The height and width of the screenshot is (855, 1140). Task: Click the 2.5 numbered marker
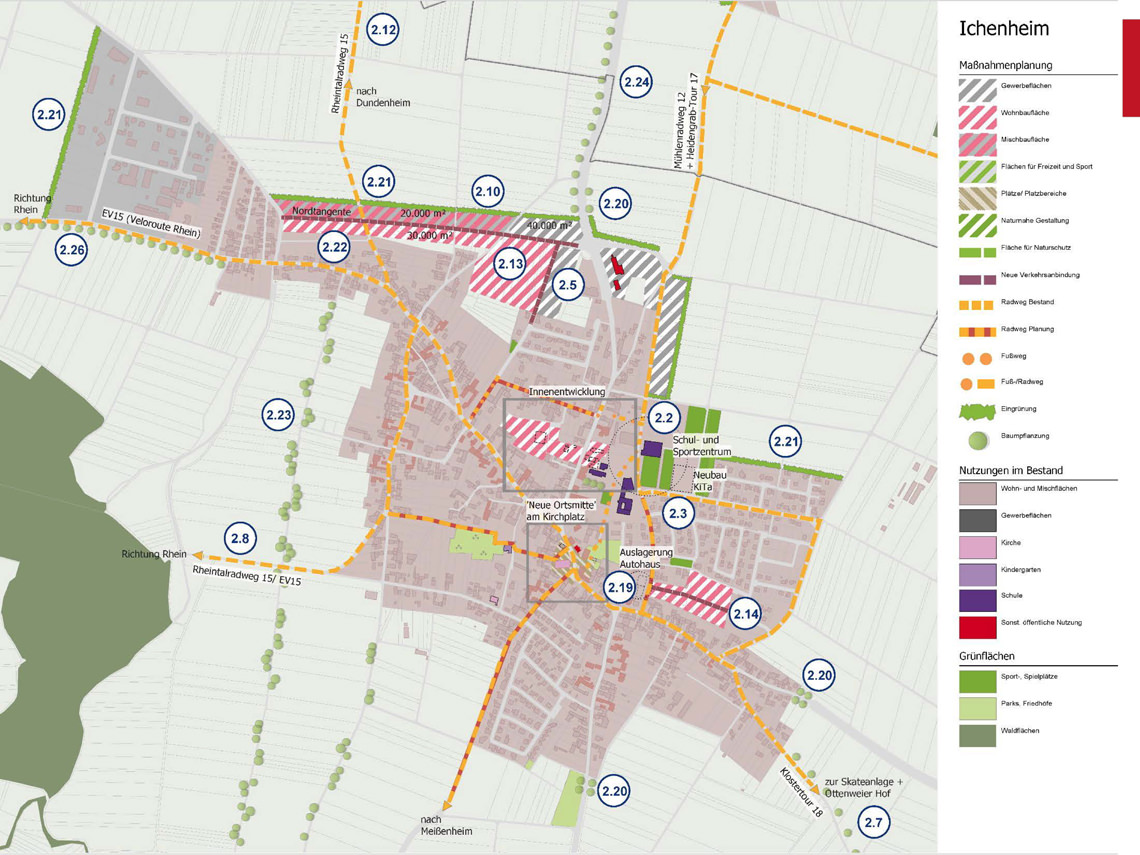[567, 285]
